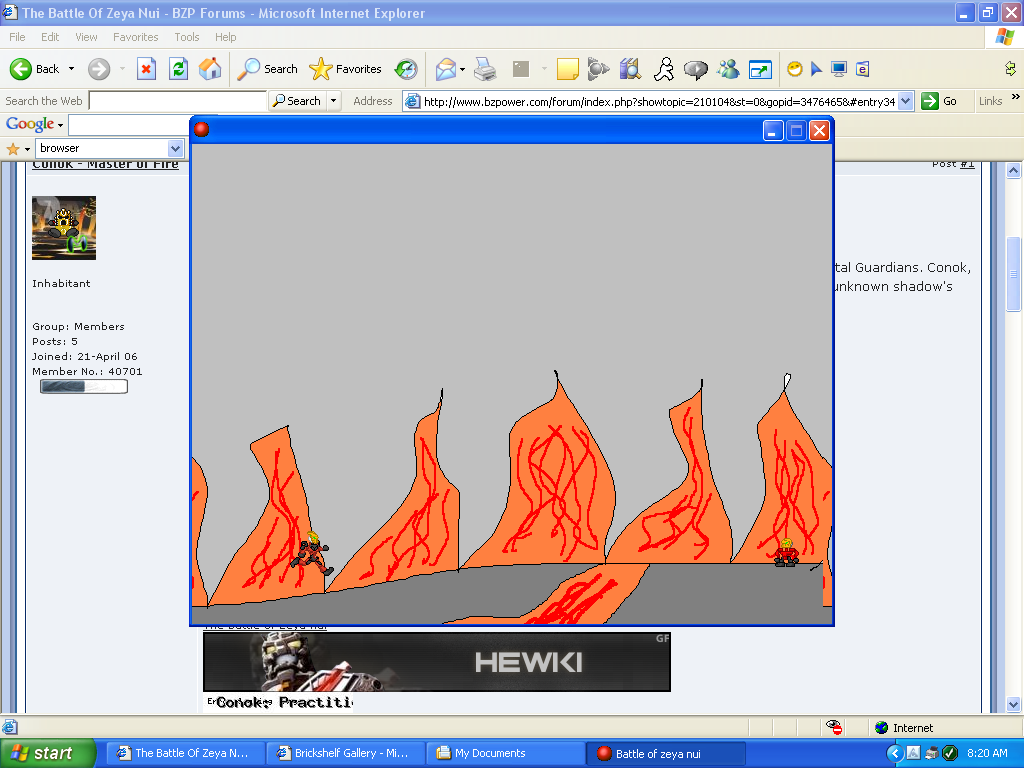Click Conok's avatar thumbnail
1024x768 pixels.
[64, 227]
